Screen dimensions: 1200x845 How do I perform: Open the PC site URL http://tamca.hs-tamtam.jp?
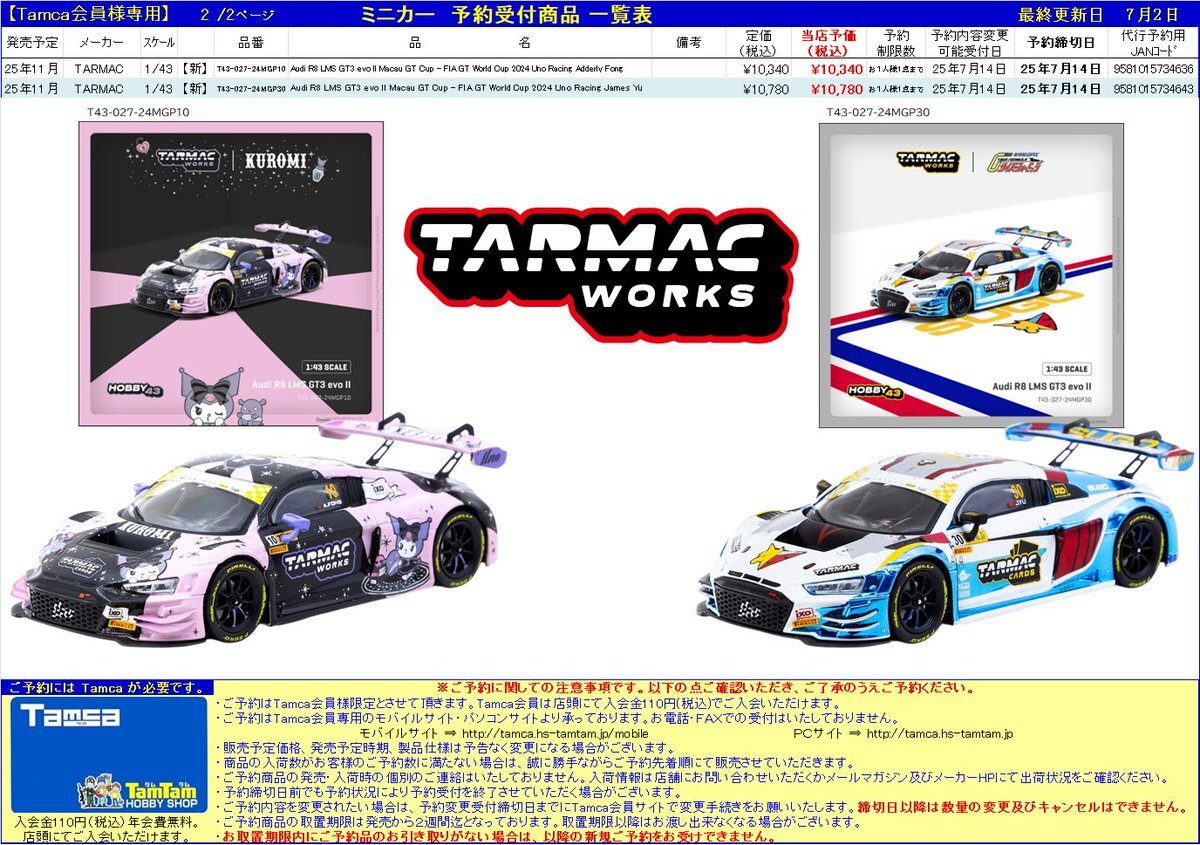click(939, 734)
